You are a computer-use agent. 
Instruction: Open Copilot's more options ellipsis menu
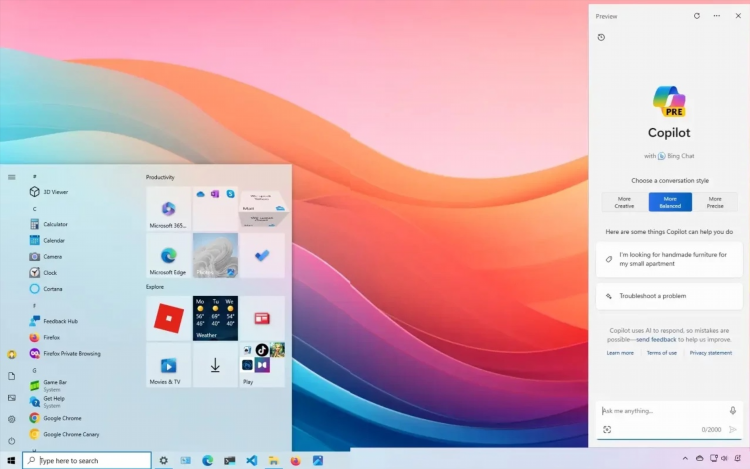(x=717, y=16)
